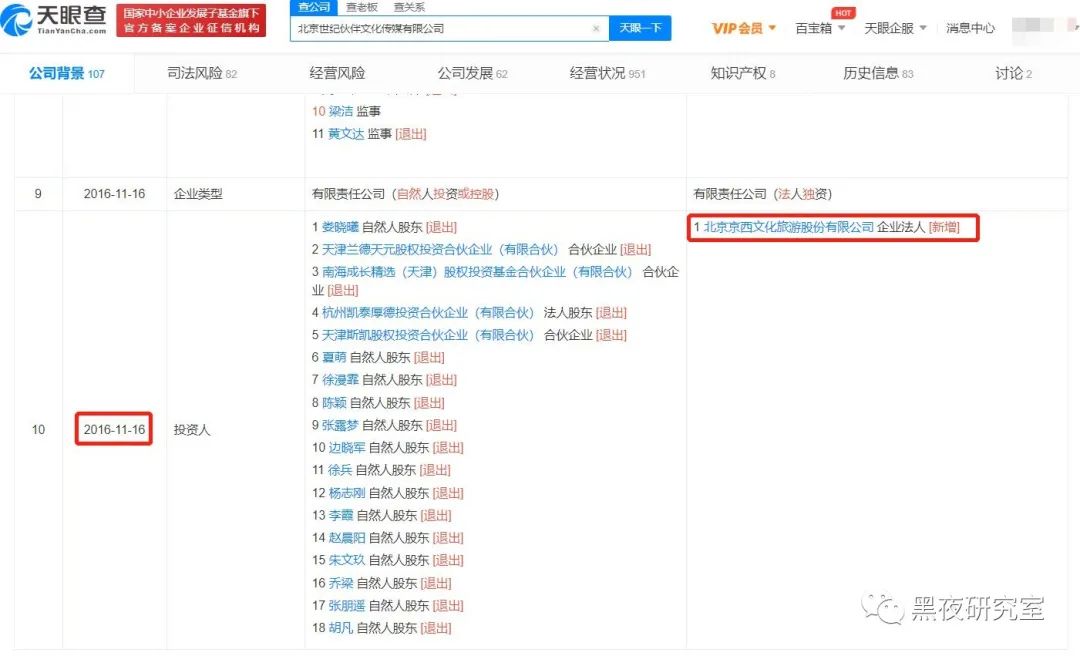Select the 2016-11-16 date in row 9

[114, 194]
